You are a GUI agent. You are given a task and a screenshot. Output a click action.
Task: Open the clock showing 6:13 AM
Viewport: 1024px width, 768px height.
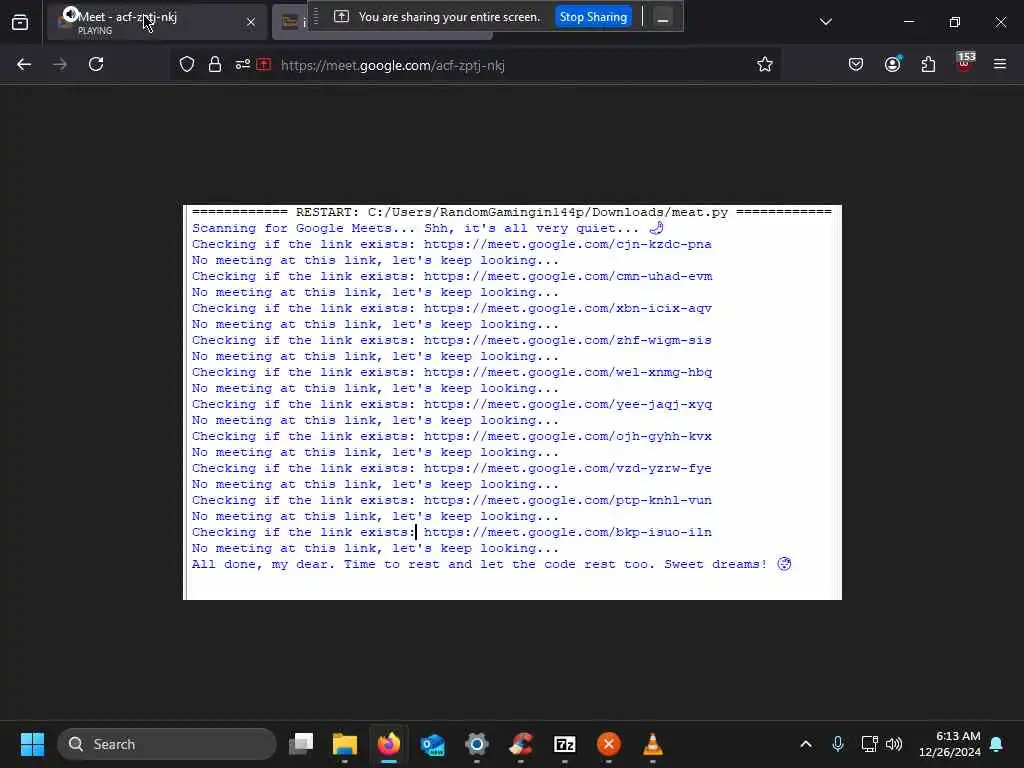950,744
